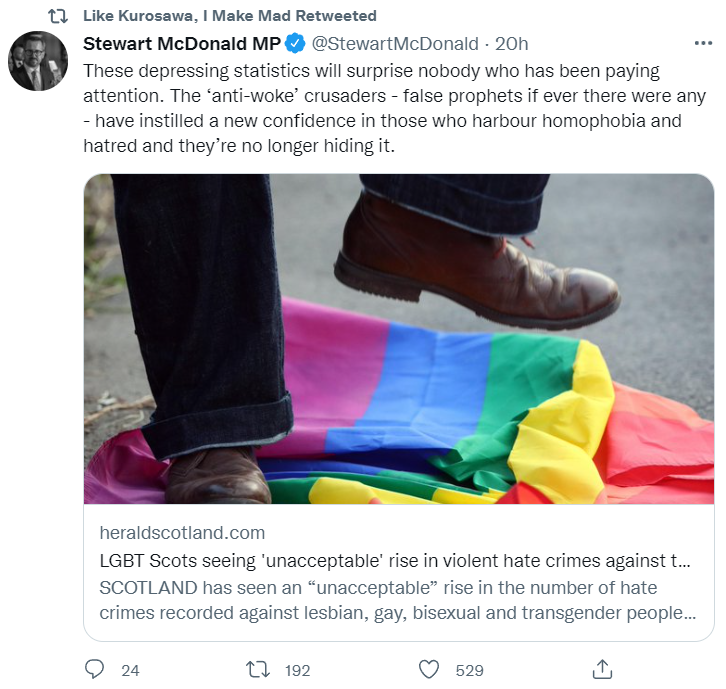Click the tweet body text
726x689 pixels.
click(x=394, y=108)
